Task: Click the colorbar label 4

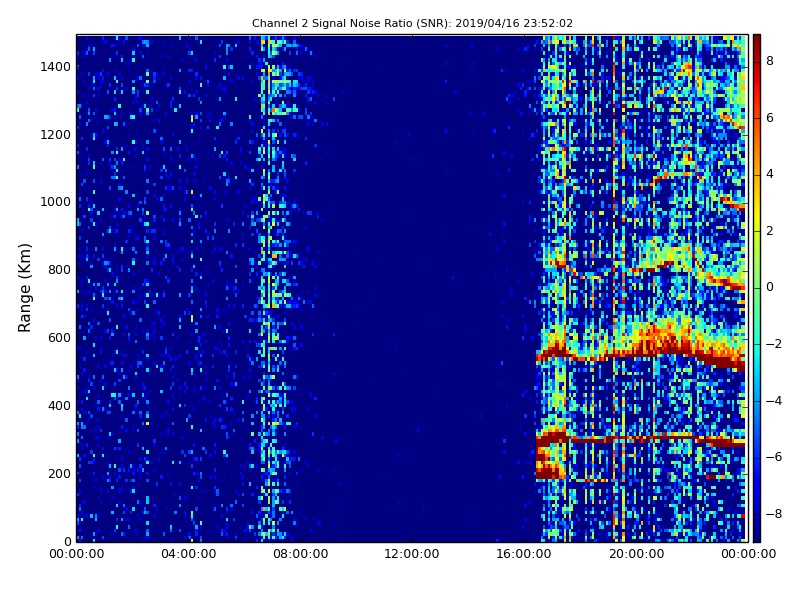Action: tap(770, 174)
